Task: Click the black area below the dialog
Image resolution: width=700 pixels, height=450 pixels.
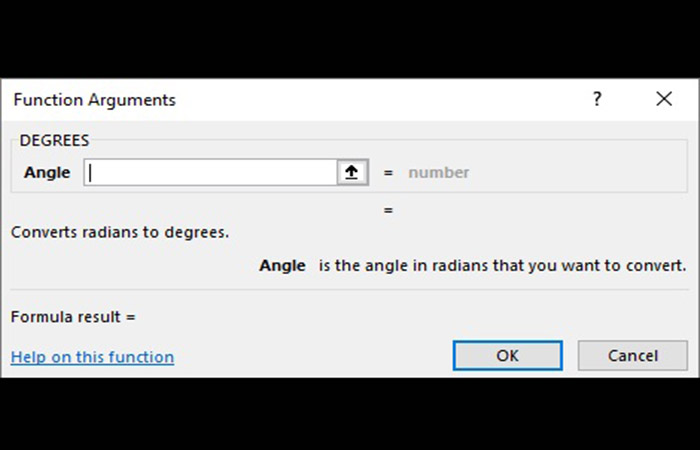Action: pyautogui.click(x=350, y=415)
